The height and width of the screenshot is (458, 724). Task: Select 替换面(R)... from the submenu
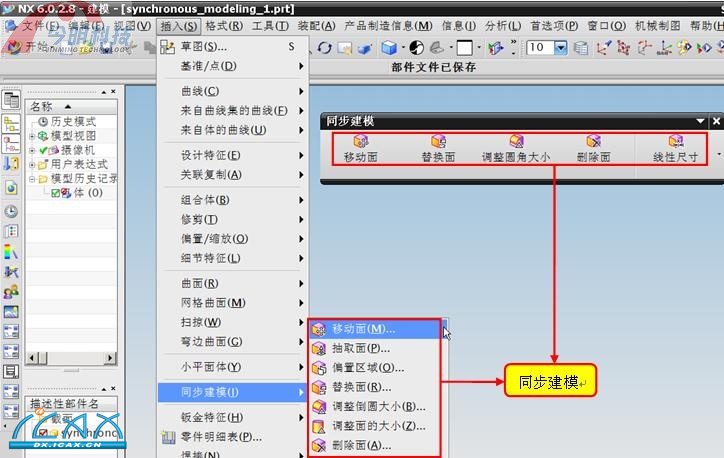[x=375, y=387]
